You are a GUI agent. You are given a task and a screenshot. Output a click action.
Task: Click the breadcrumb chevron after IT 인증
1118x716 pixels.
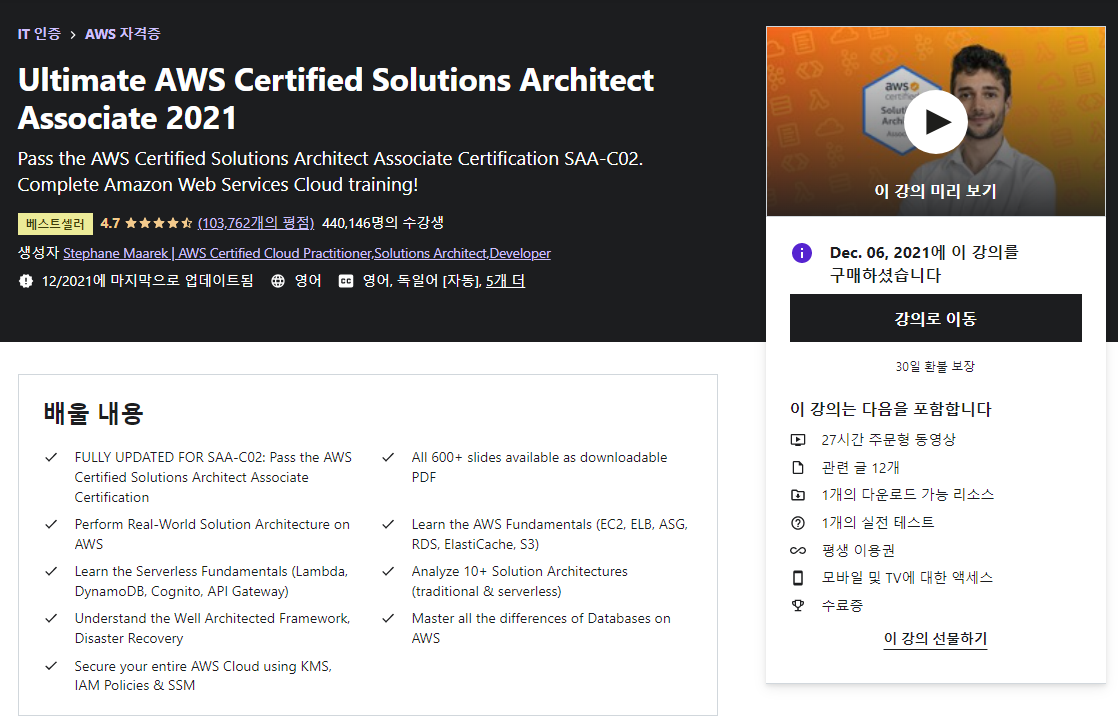click(73, 34)
